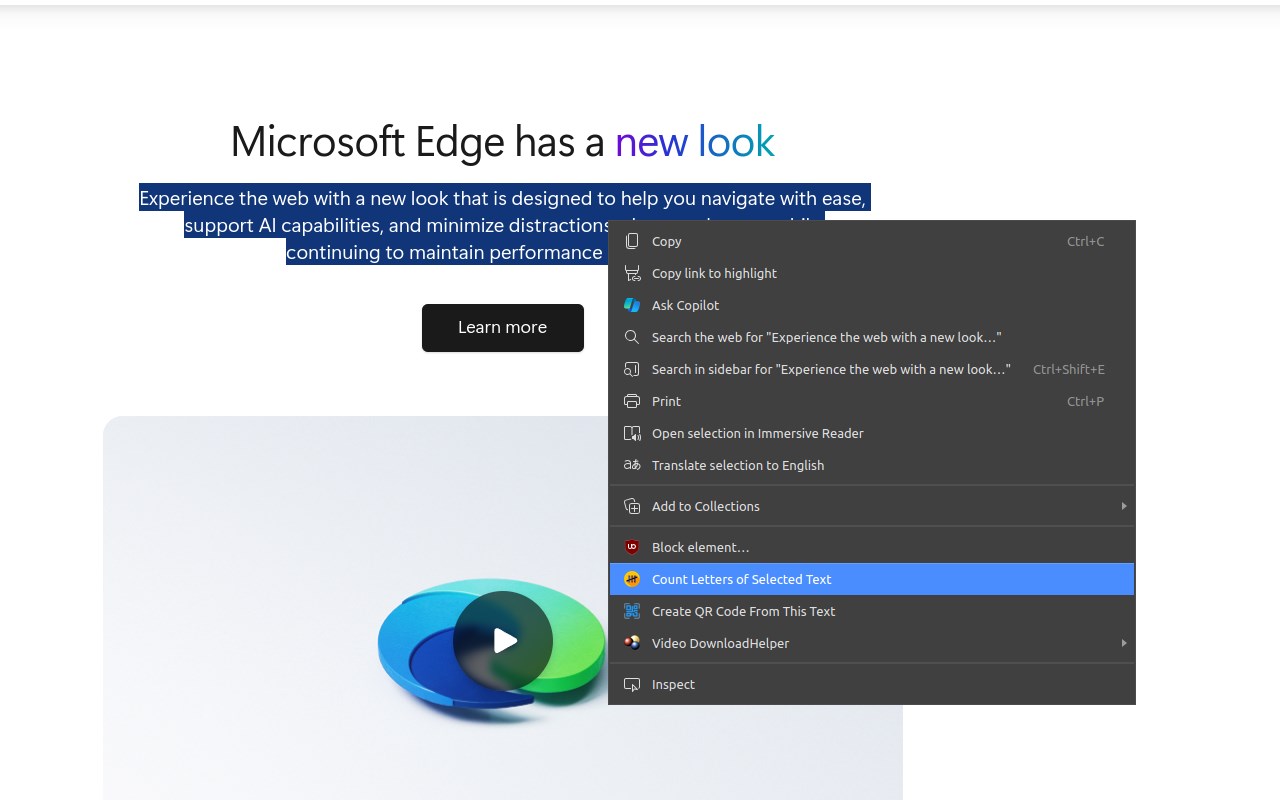Click the Microsoft Edge has a new look heading

click(502, 142)
